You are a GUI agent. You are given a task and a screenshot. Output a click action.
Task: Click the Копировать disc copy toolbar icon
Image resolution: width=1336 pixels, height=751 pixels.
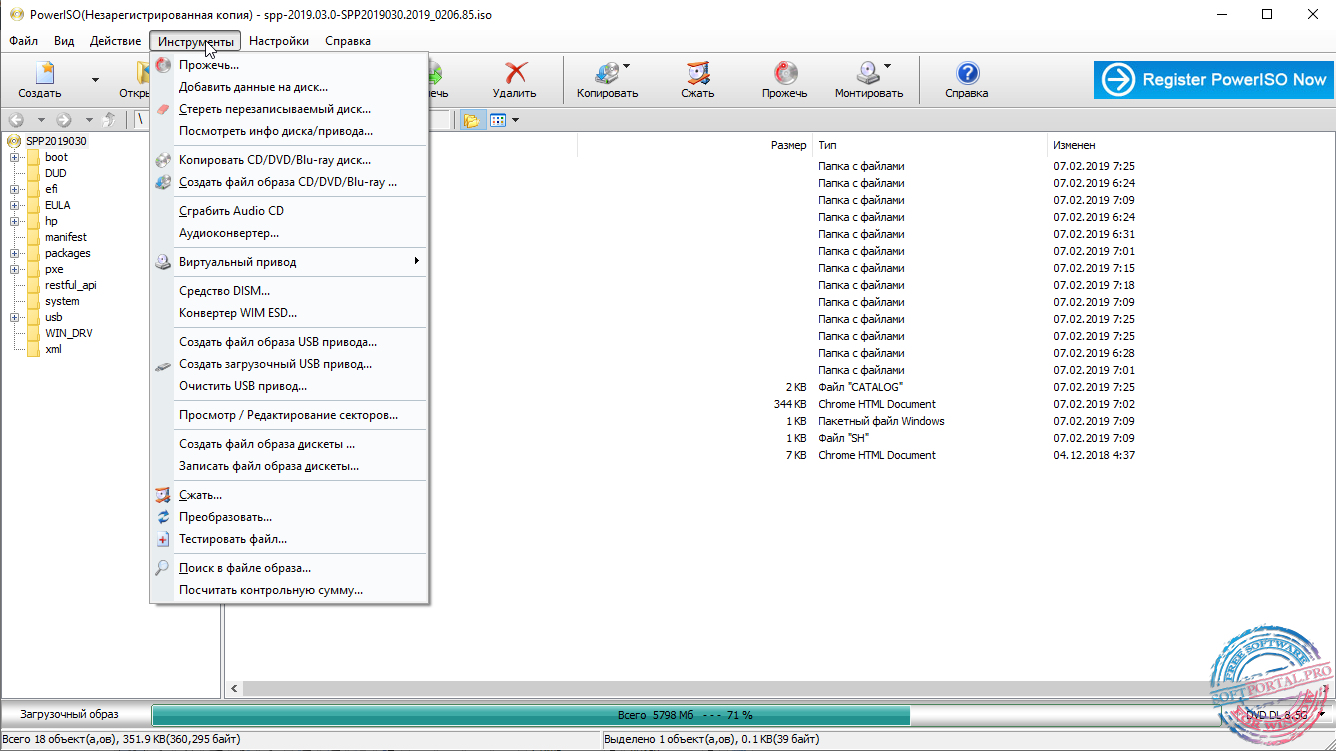coord(606,73)
